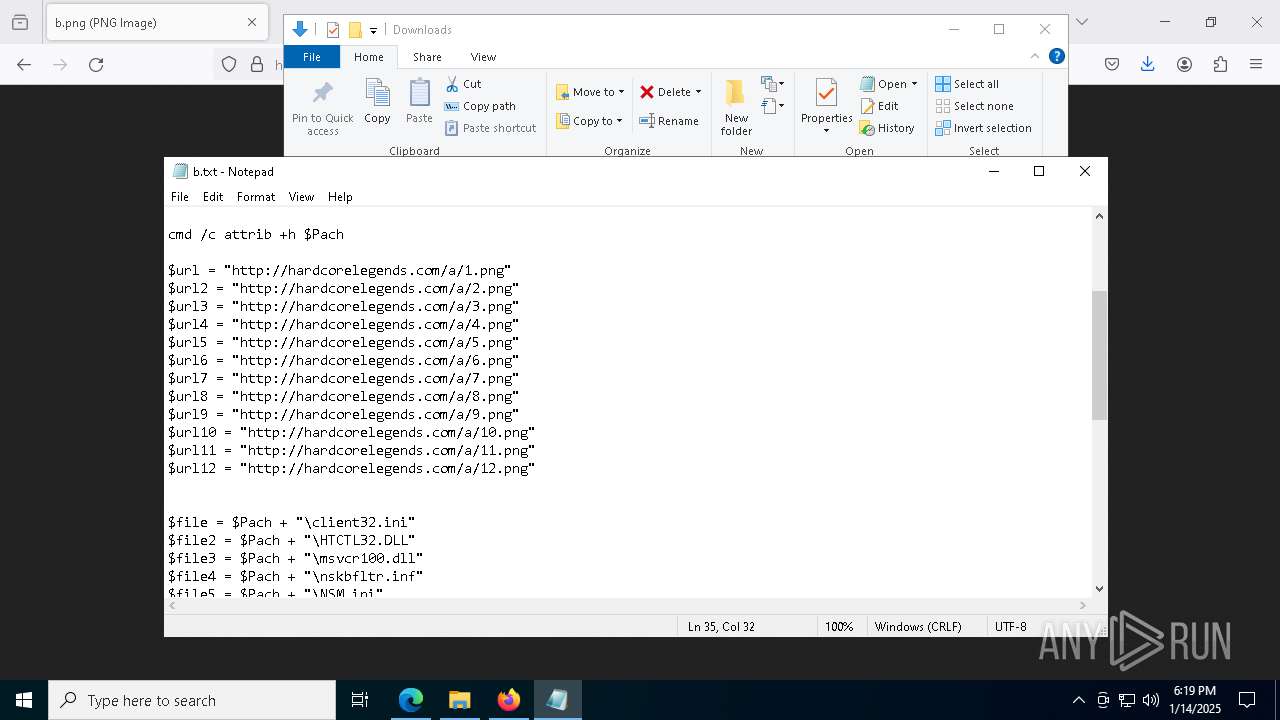Open Notepad Help menu

(x=340, y=197)
